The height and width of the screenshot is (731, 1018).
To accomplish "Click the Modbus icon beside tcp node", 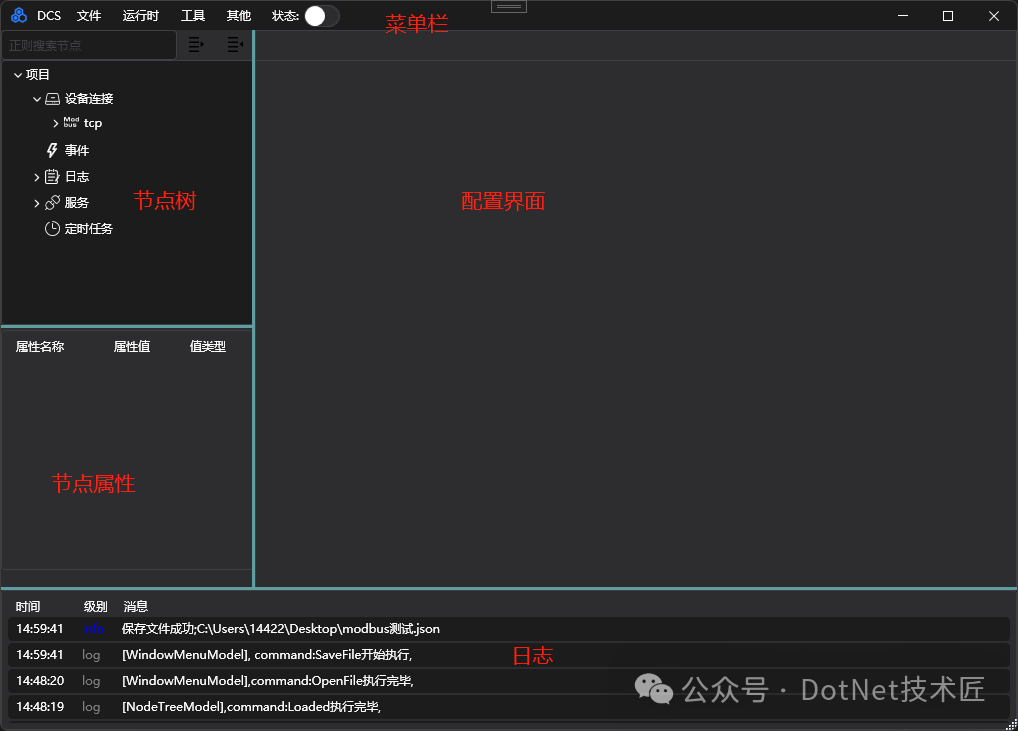I will 71,122.
